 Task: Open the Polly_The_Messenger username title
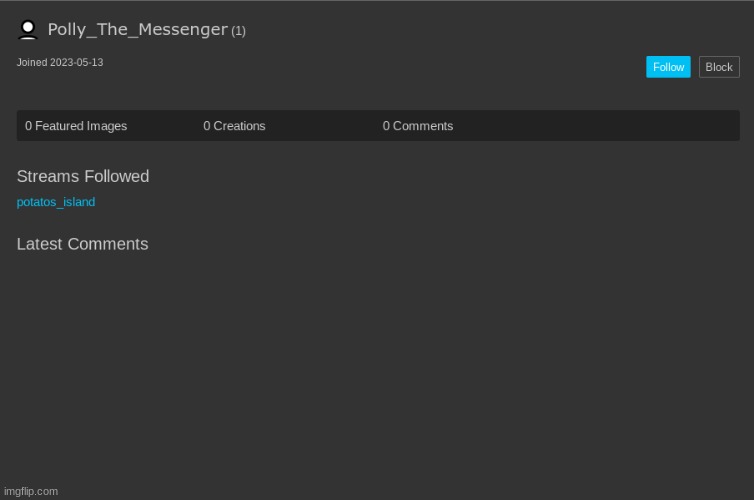pyautogui.click(x=137, y=30)
